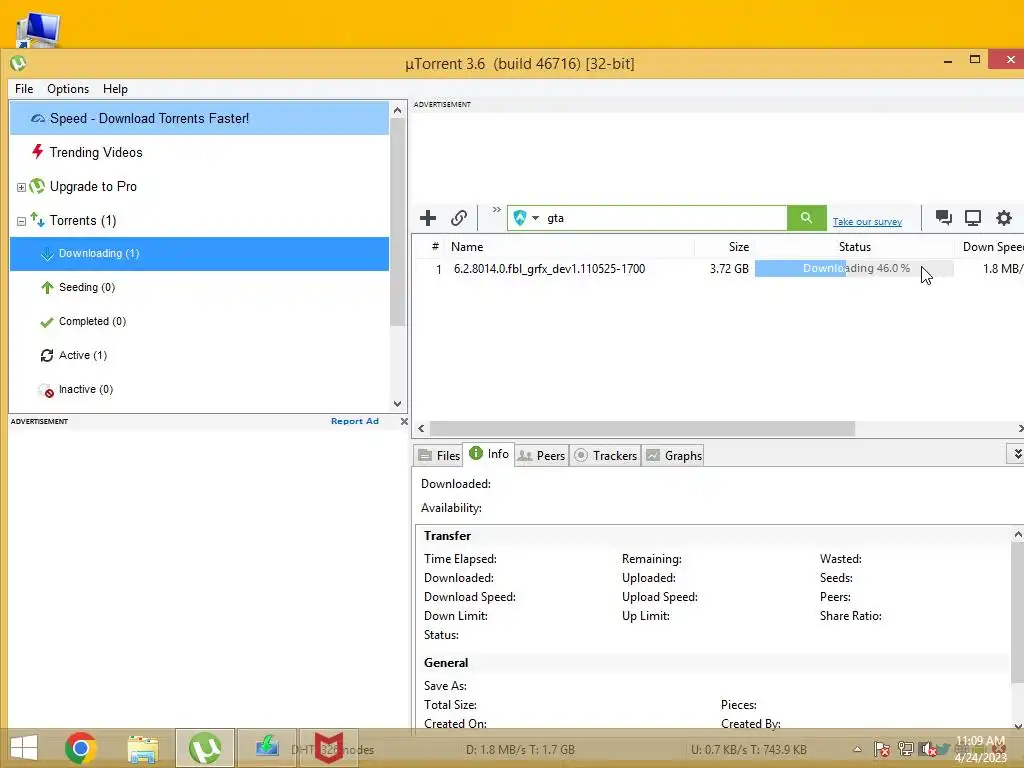Select the Seeding (0) filter

coord(87,287)
